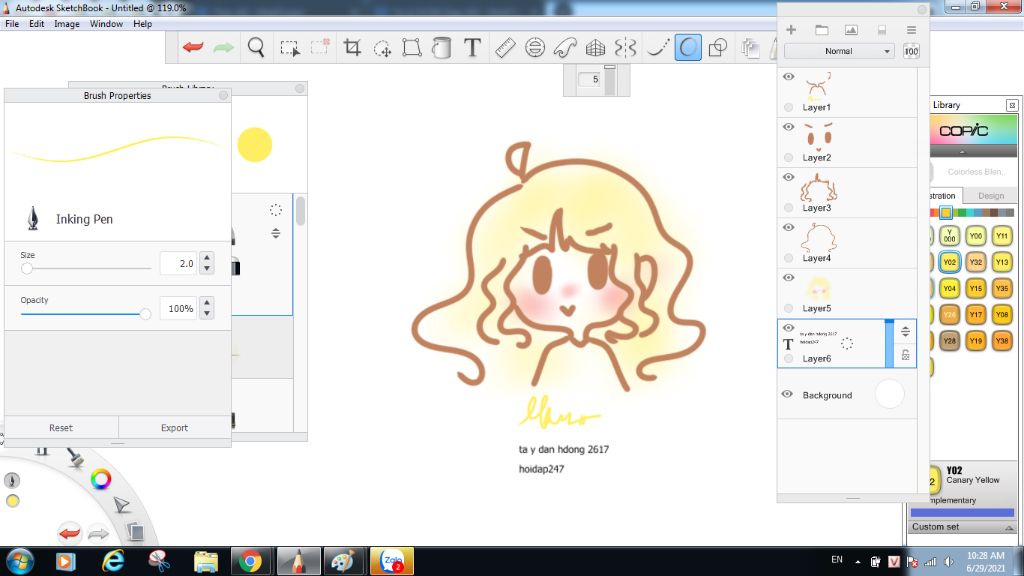The width and height of the screenshot is (1024, 576).
Task: Click the green Redo arrow in top toolbar
Action: pyautogui.click(x=223, y=48)
